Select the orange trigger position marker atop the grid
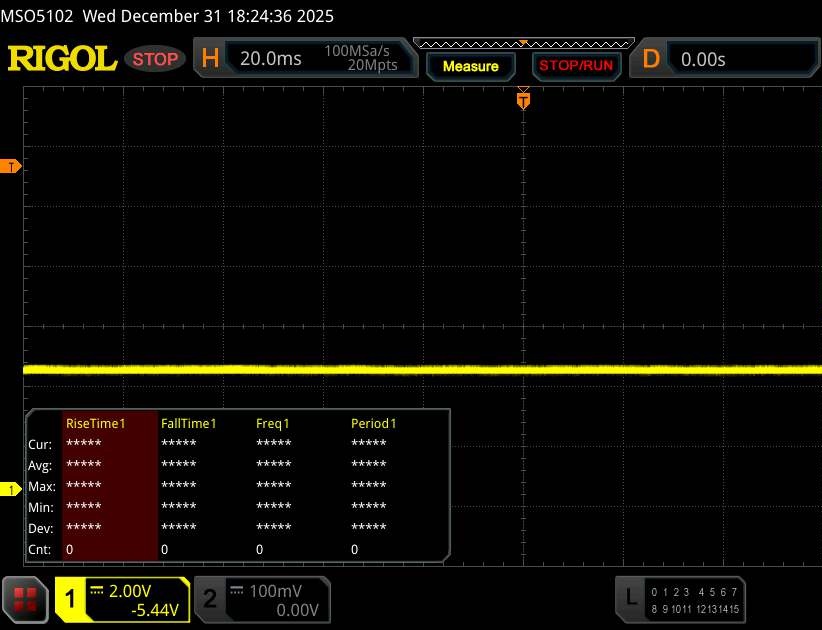Image resolution: width=822 pixels, height=630 pixels. tap(522, 99)
